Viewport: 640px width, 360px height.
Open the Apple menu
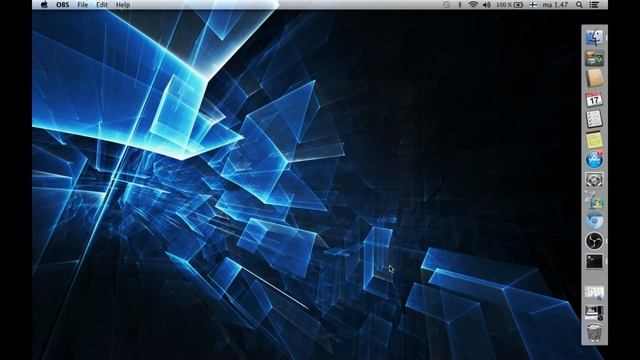44,5
